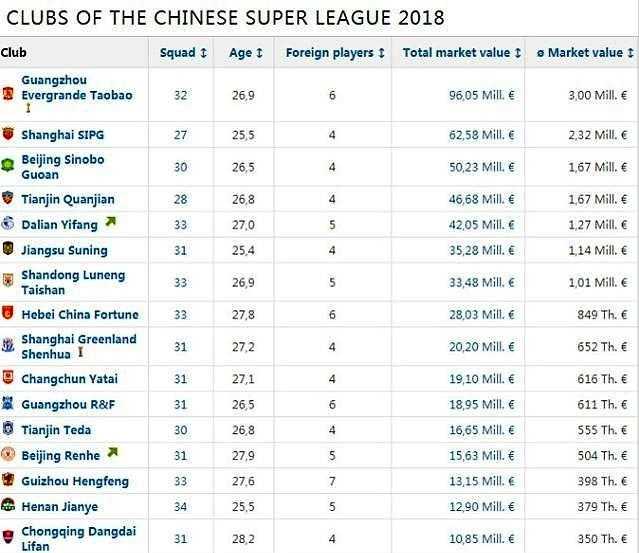Click the Dalian Yifang club crest
The height and width of the screenshot is (553, 639).
point(8,223)
